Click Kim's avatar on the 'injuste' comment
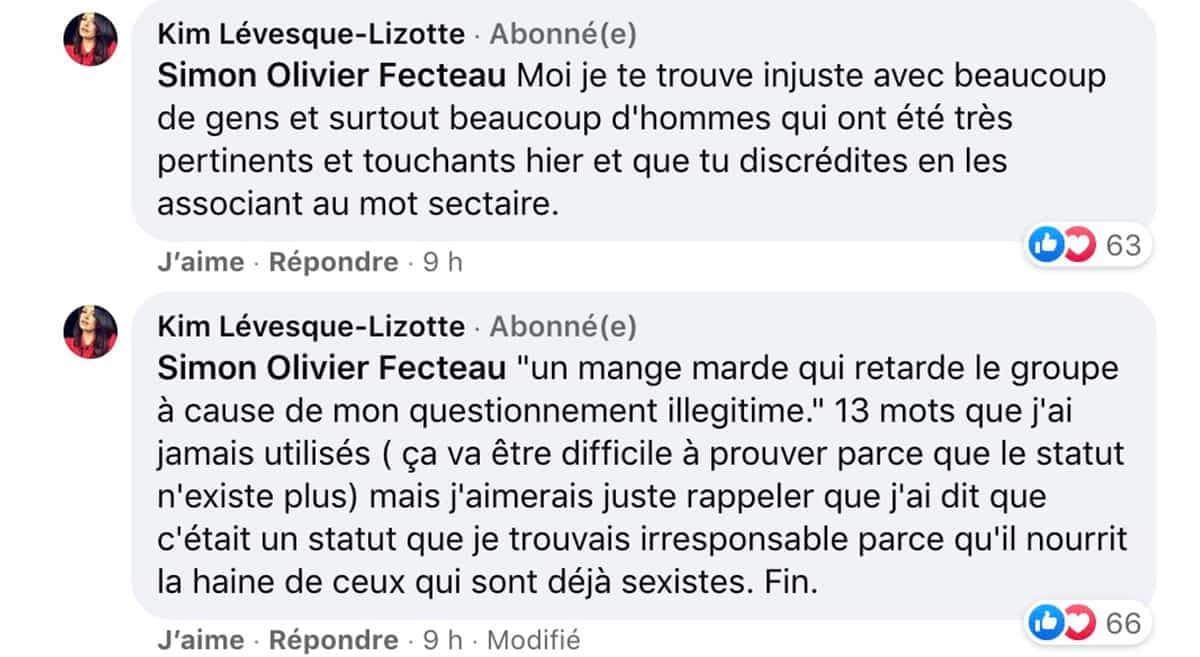 click(x=90, y=42)
